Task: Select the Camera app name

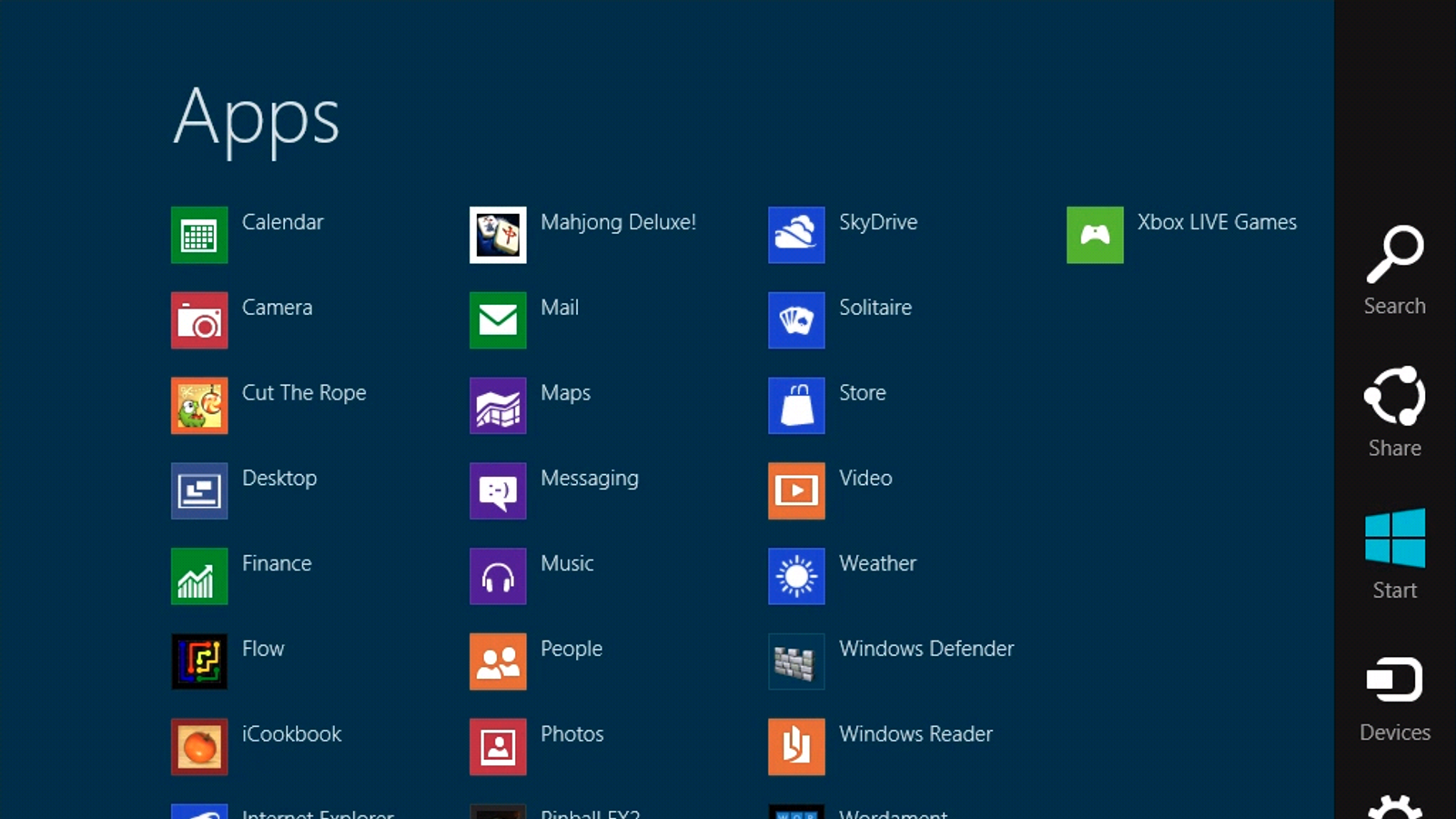Action: 278,308
